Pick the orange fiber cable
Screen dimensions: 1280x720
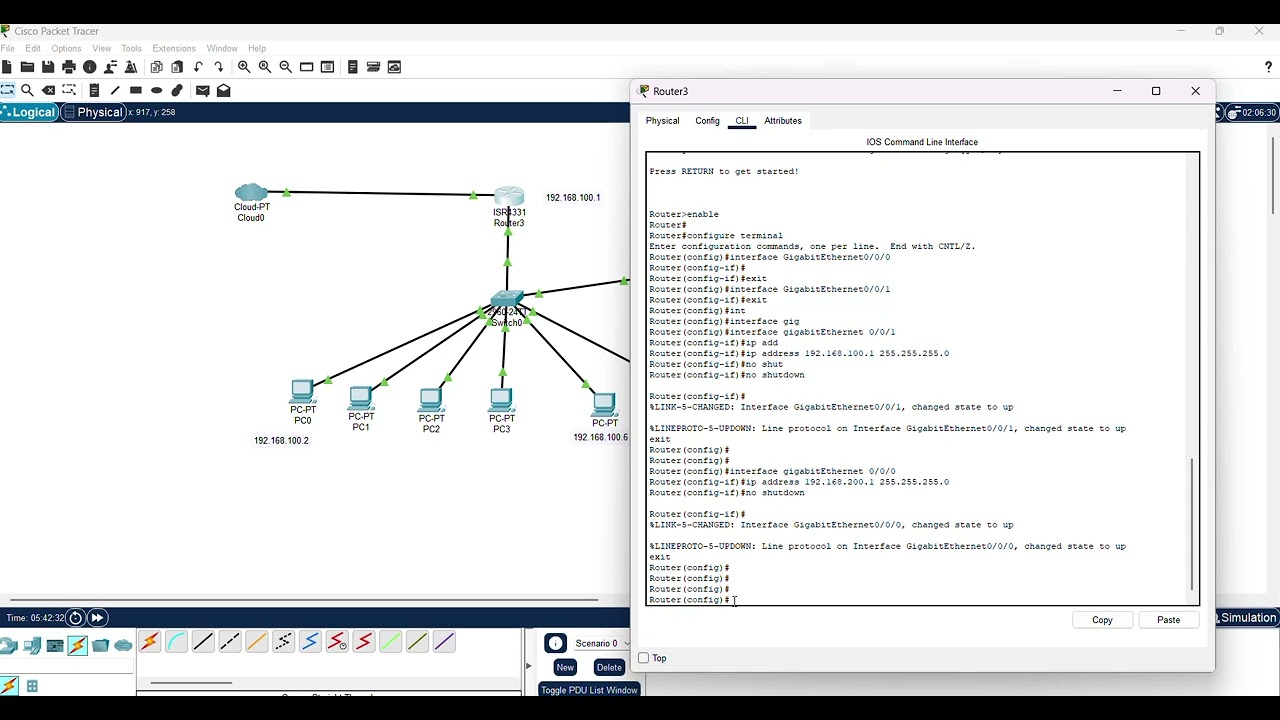[257, 642]
